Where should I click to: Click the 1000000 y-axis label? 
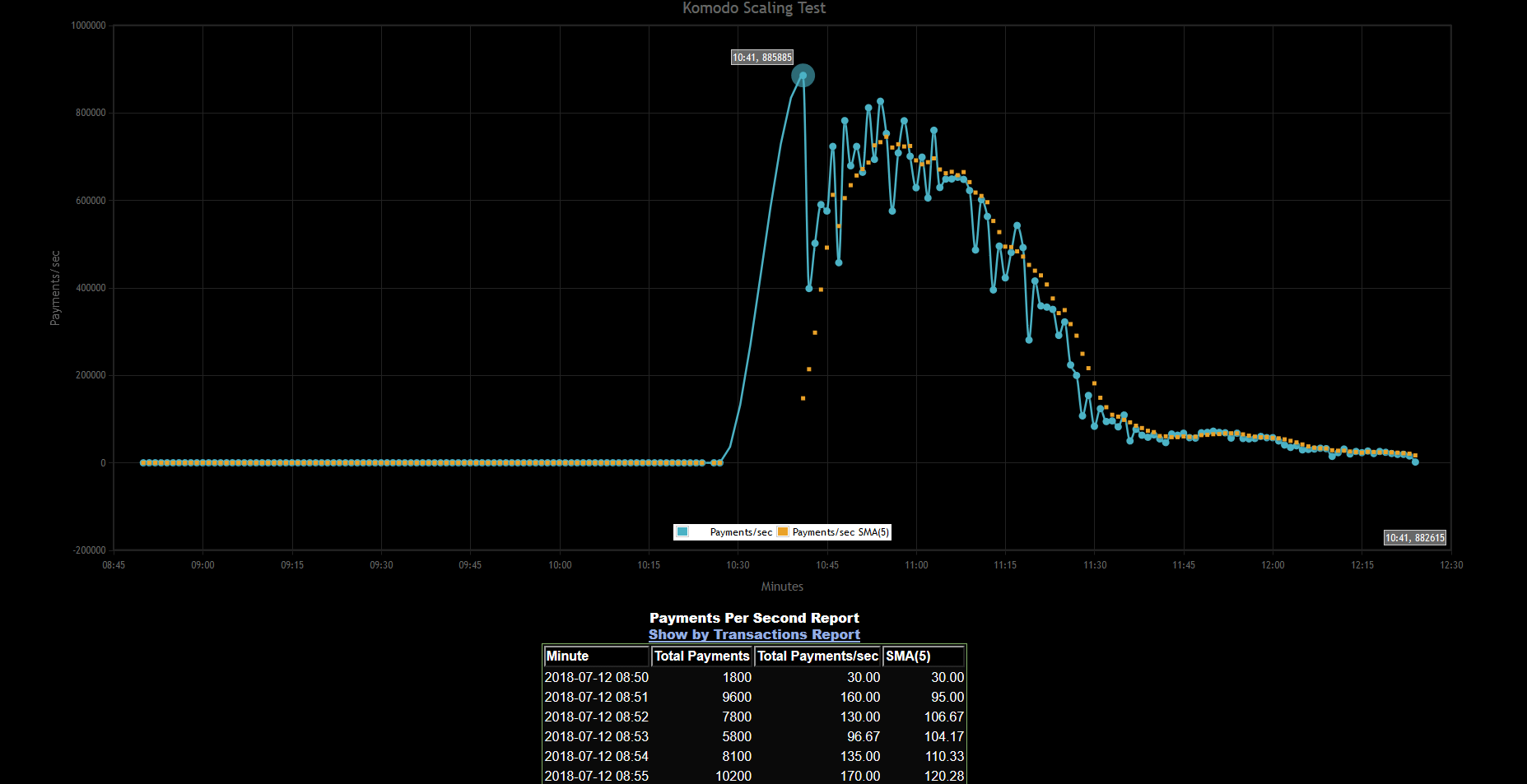coord(88,26)
